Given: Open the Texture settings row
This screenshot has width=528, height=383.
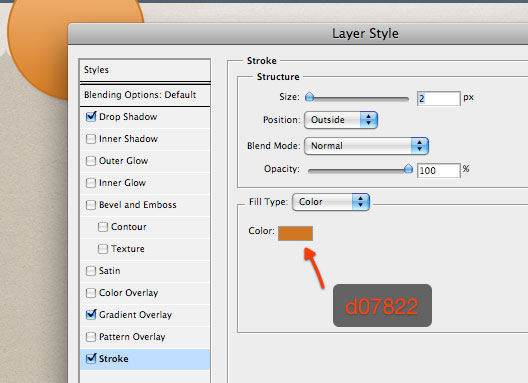Looking at the screenshot, I should point(145,249).
